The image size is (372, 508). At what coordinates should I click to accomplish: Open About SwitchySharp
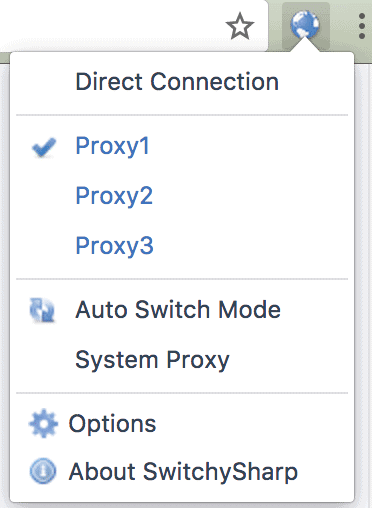(x=183, y=471)
